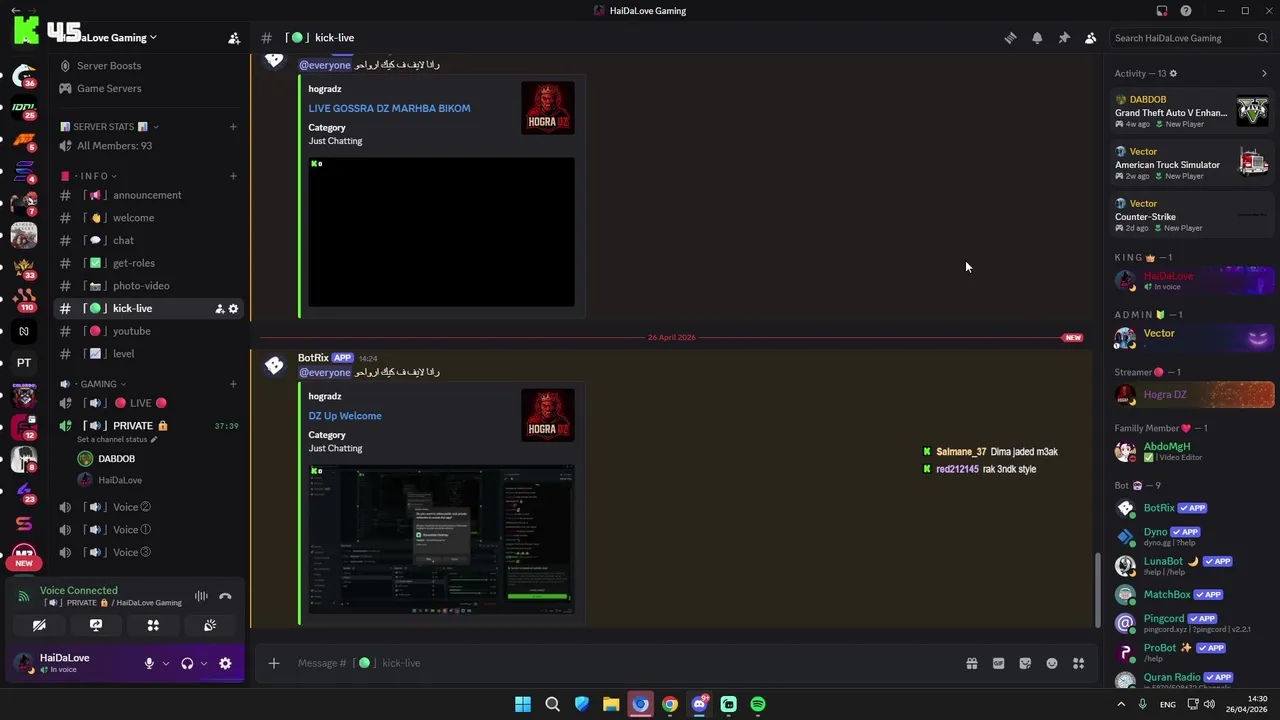The image size is (1280, 720).
Task: Open the soundboard button
Action: pyautogui.click(x=210, y=626)
